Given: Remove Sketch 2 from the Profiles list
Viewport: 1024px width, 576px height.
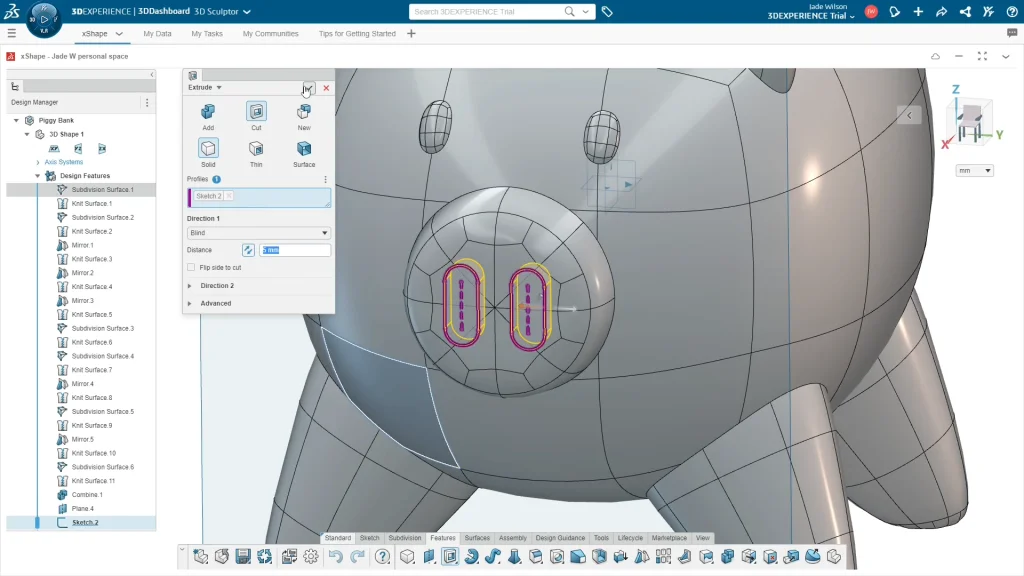Looking at the screenshot, I should pyautogui.click(x=228, y=196).
